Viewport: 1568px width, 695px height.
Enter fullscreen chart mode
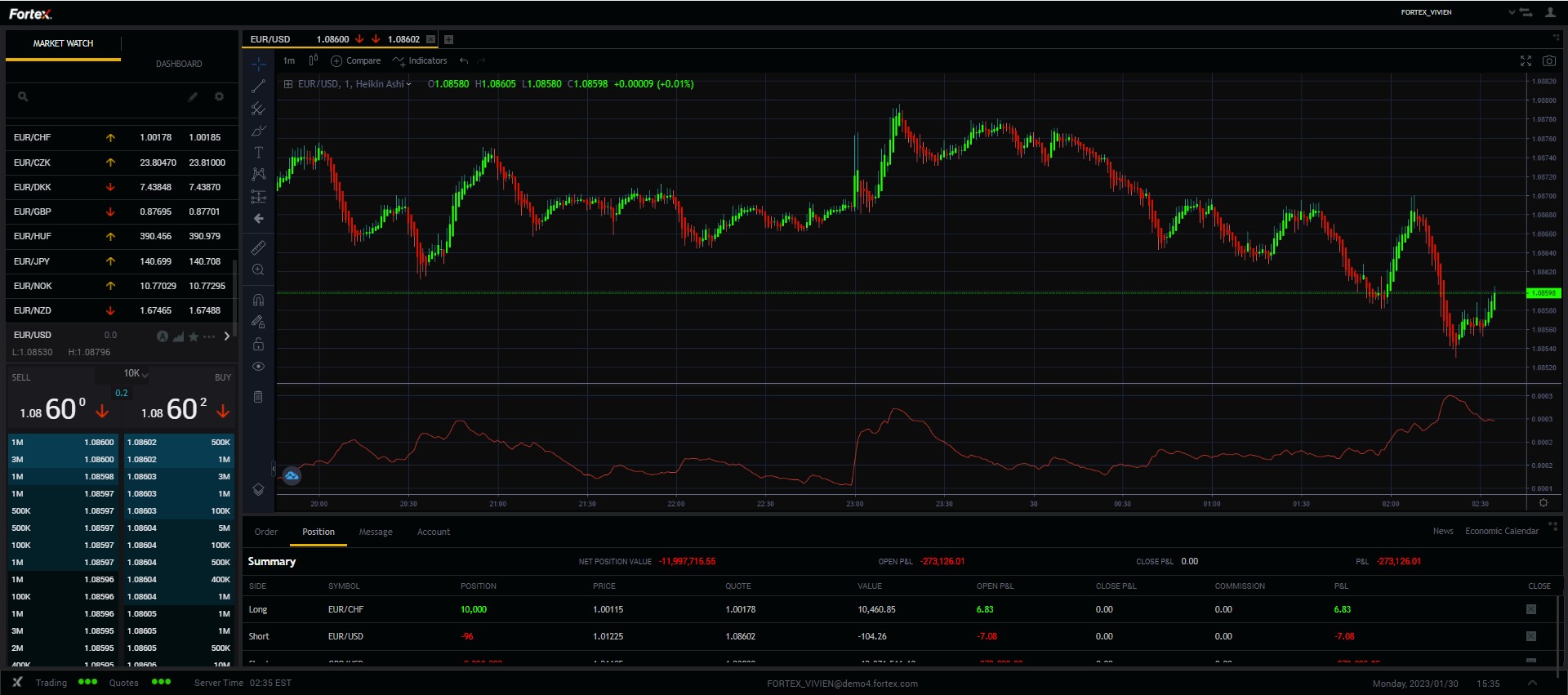pyautogui.click(x=1526, y=61)
